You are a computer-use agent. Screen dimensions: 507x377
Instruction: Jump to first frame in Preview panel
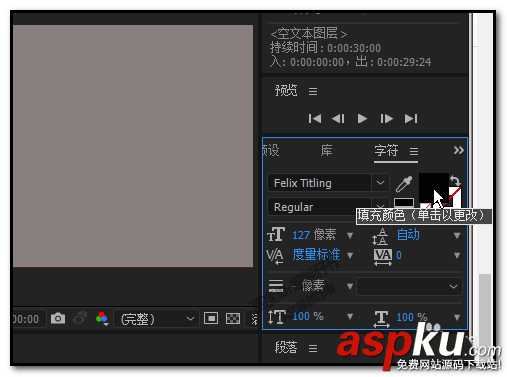[315, 119]
